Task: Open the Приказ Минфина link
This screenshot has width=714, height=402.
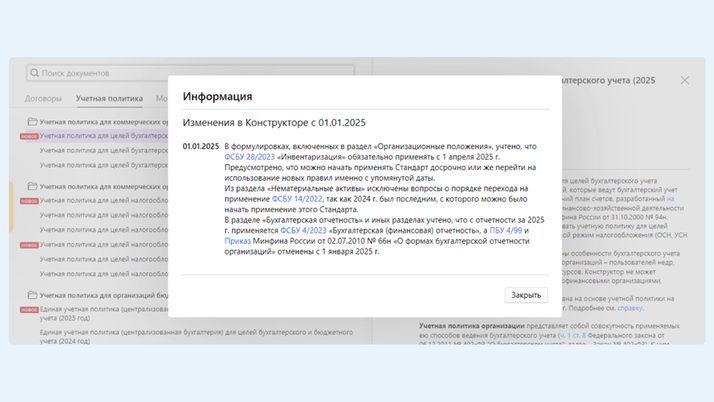Action: coord(237,241)
